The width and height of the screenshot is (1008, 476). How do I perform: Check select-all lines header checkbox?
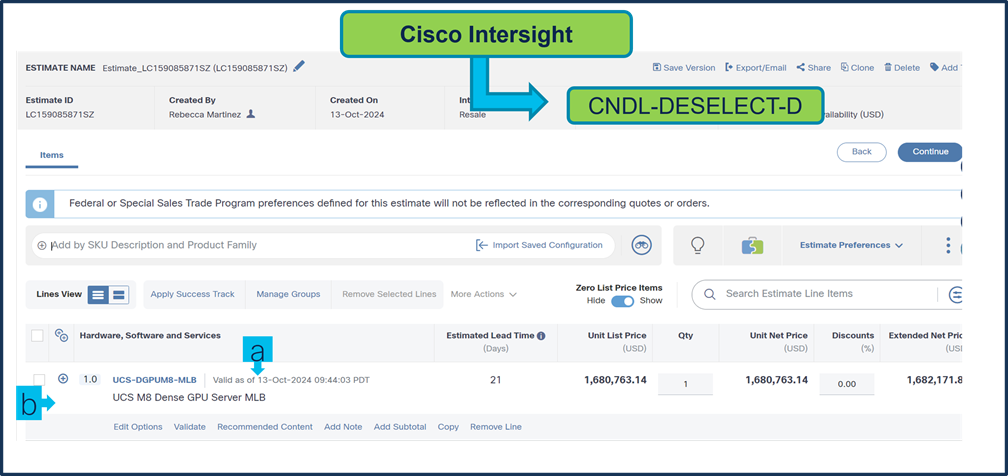coord(37,335)
